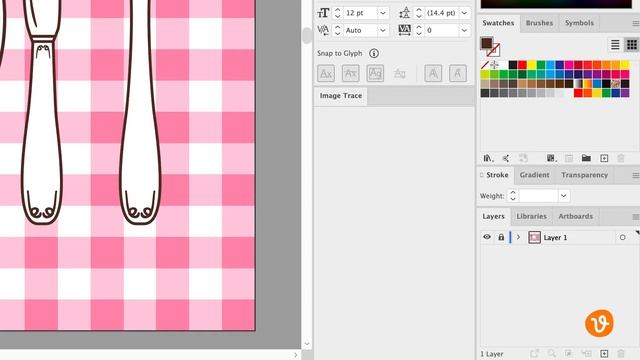
Task: Open leading dropdown showing 14.4 pt
Action: [464, 13]
